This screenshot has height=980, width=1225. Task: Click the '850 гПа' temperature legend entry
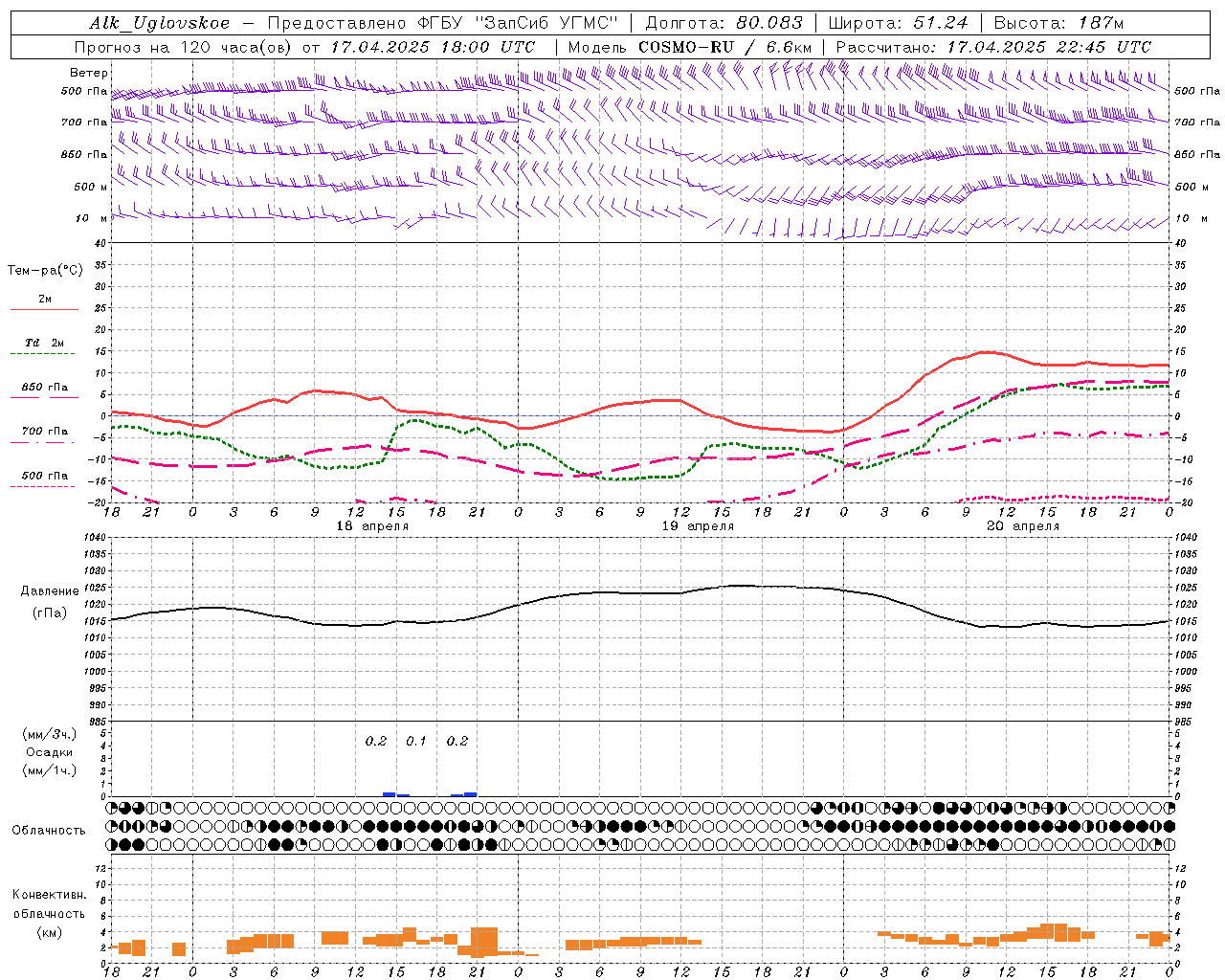click(x=45, y=388)
